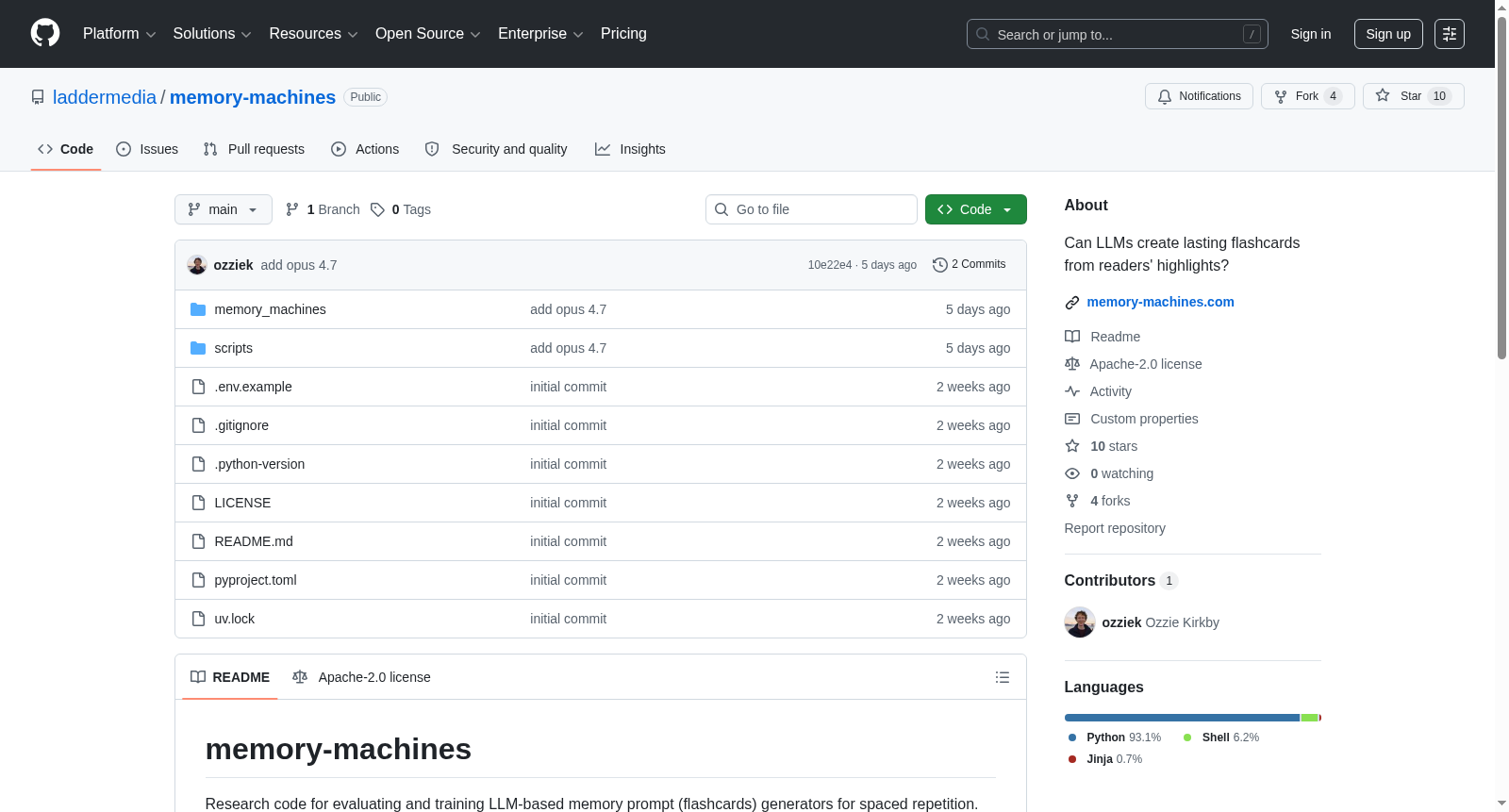Open Security and quality tab
The image size is (1509, 812).
tap(496, 149)
